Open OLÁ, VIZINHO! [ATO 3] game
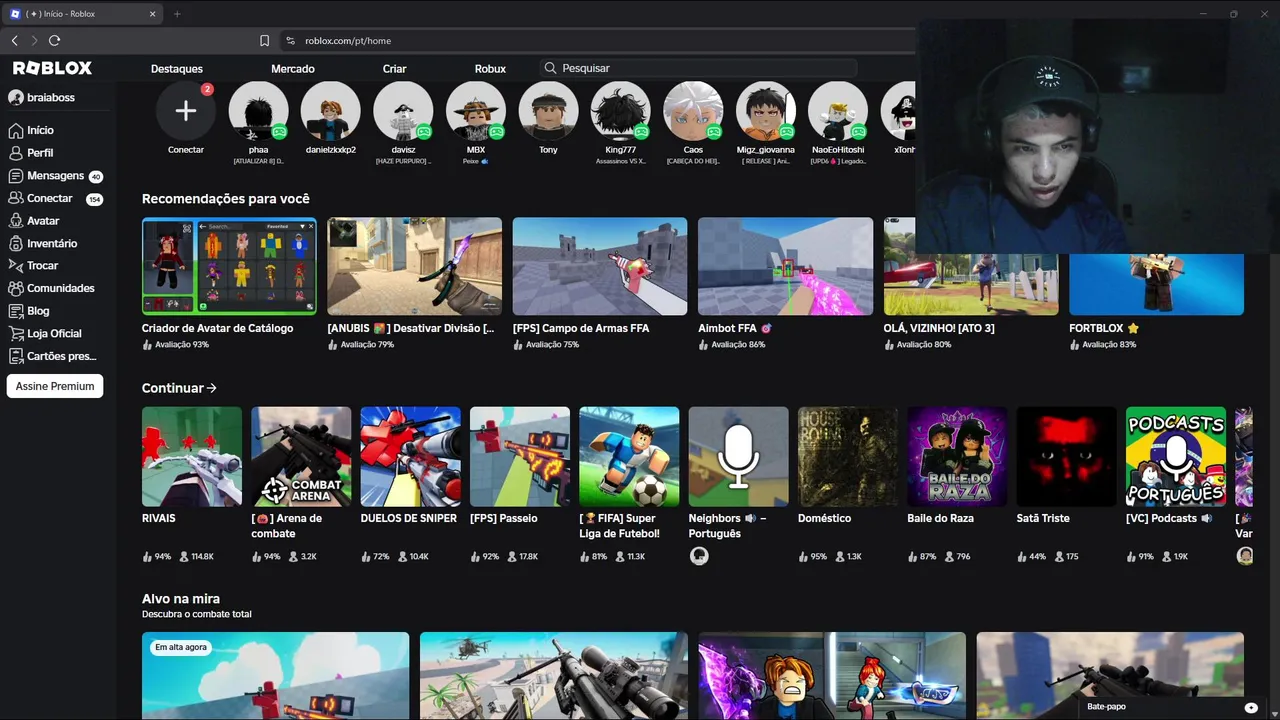 click(x=971, y=284)
